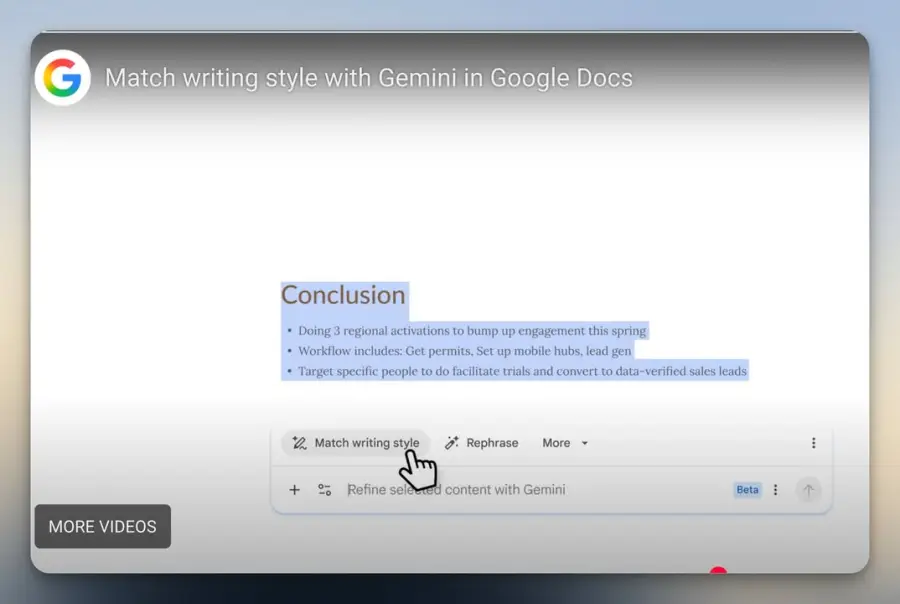Image resolution: width=900 pixels, height=604 pixels.
Task: Click the Match writing style button
Action: point(355,443)
